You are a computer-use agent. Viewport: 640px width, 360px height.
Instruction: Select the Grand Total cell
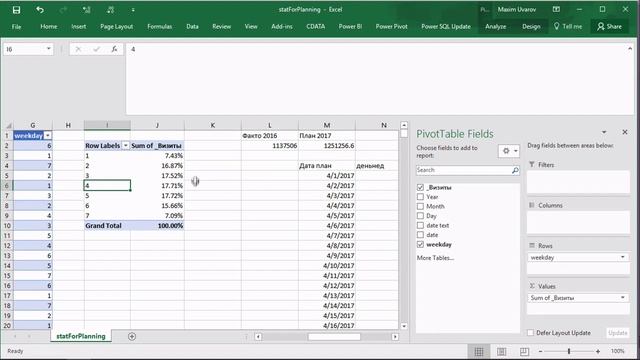coord(107,226)
